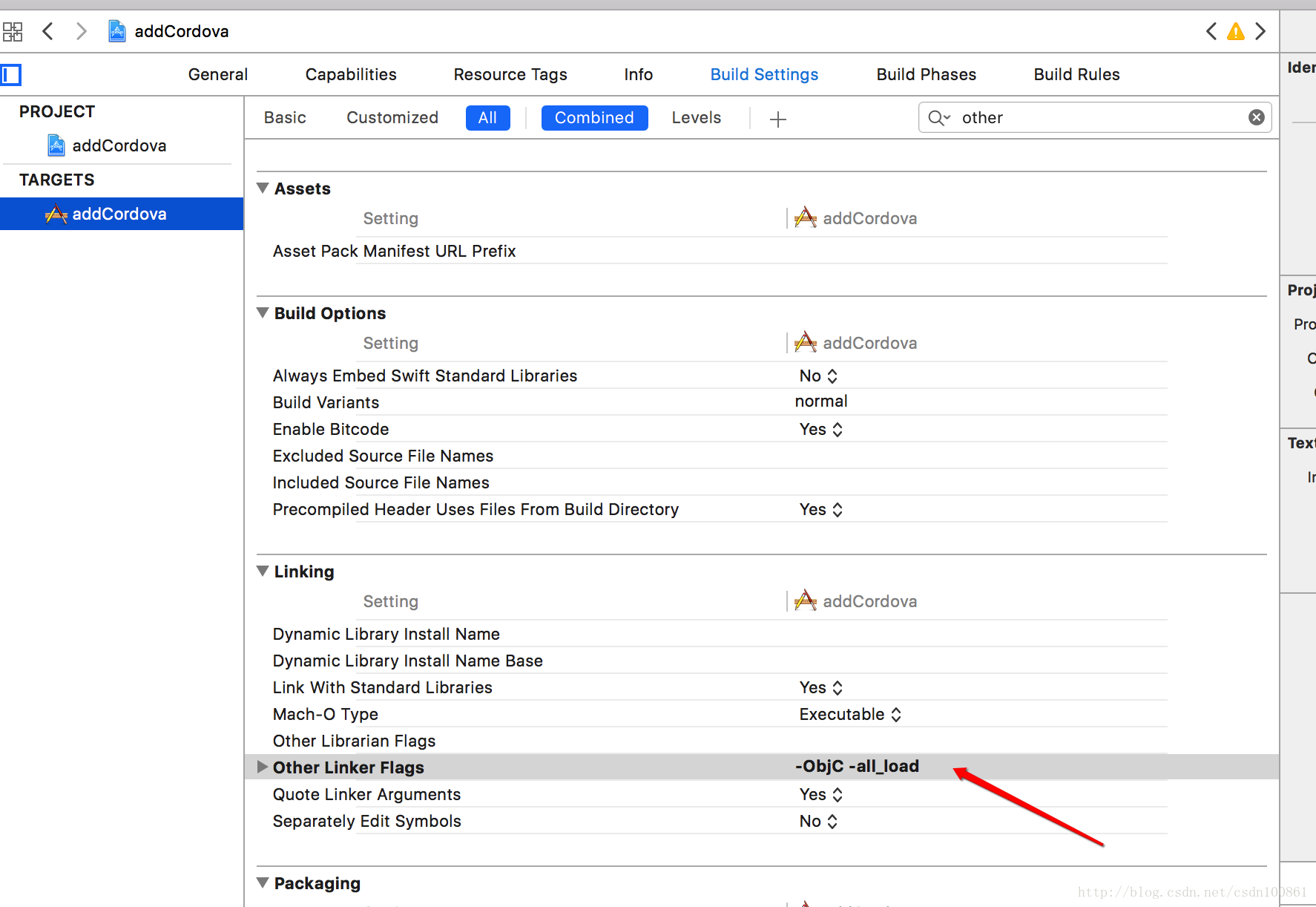Viewport: 1316px width, 907px height.
Task: Open Enable Bitcode value dropdown
Action: coord(821,429)
